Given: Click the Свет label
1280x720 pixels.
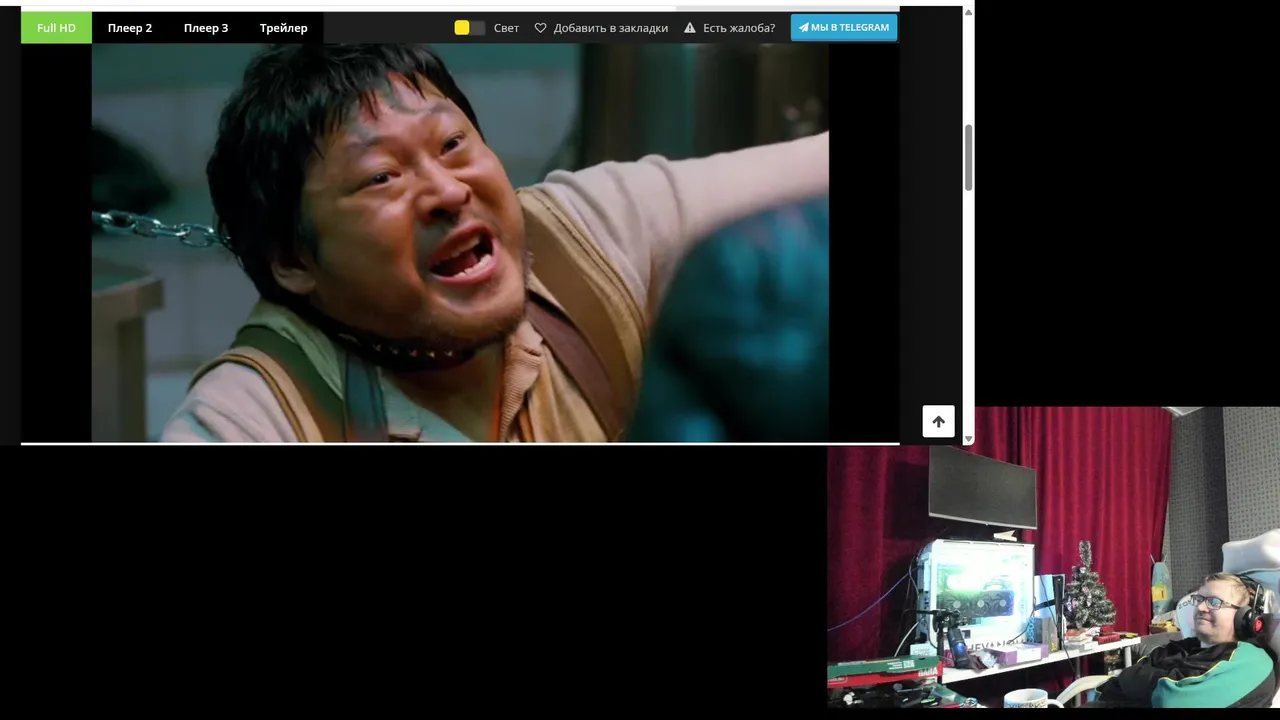Looking at the screenshot, I should (x=506, y=28).
